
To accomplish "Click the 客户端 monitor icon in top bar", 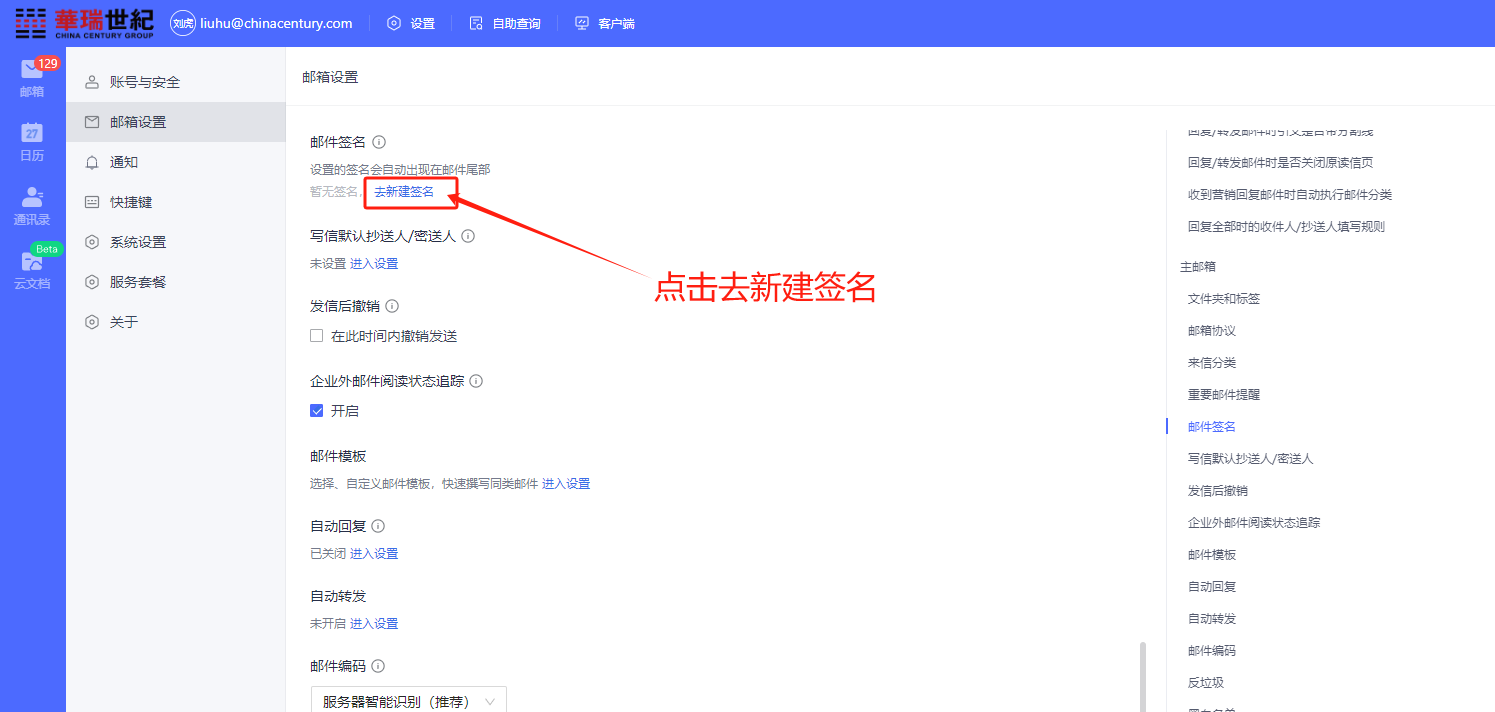I will click(582, 23).
